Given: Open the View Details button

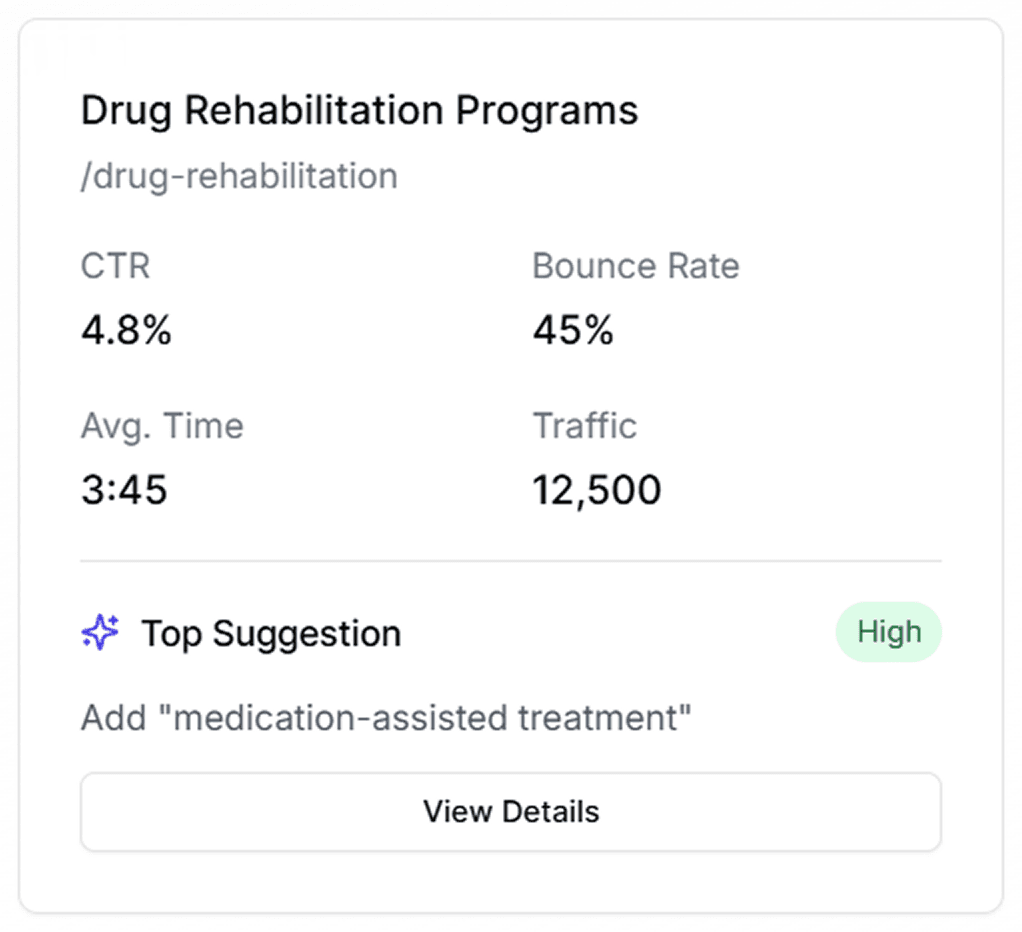Looking at the screenshot, I should [510, 811].
